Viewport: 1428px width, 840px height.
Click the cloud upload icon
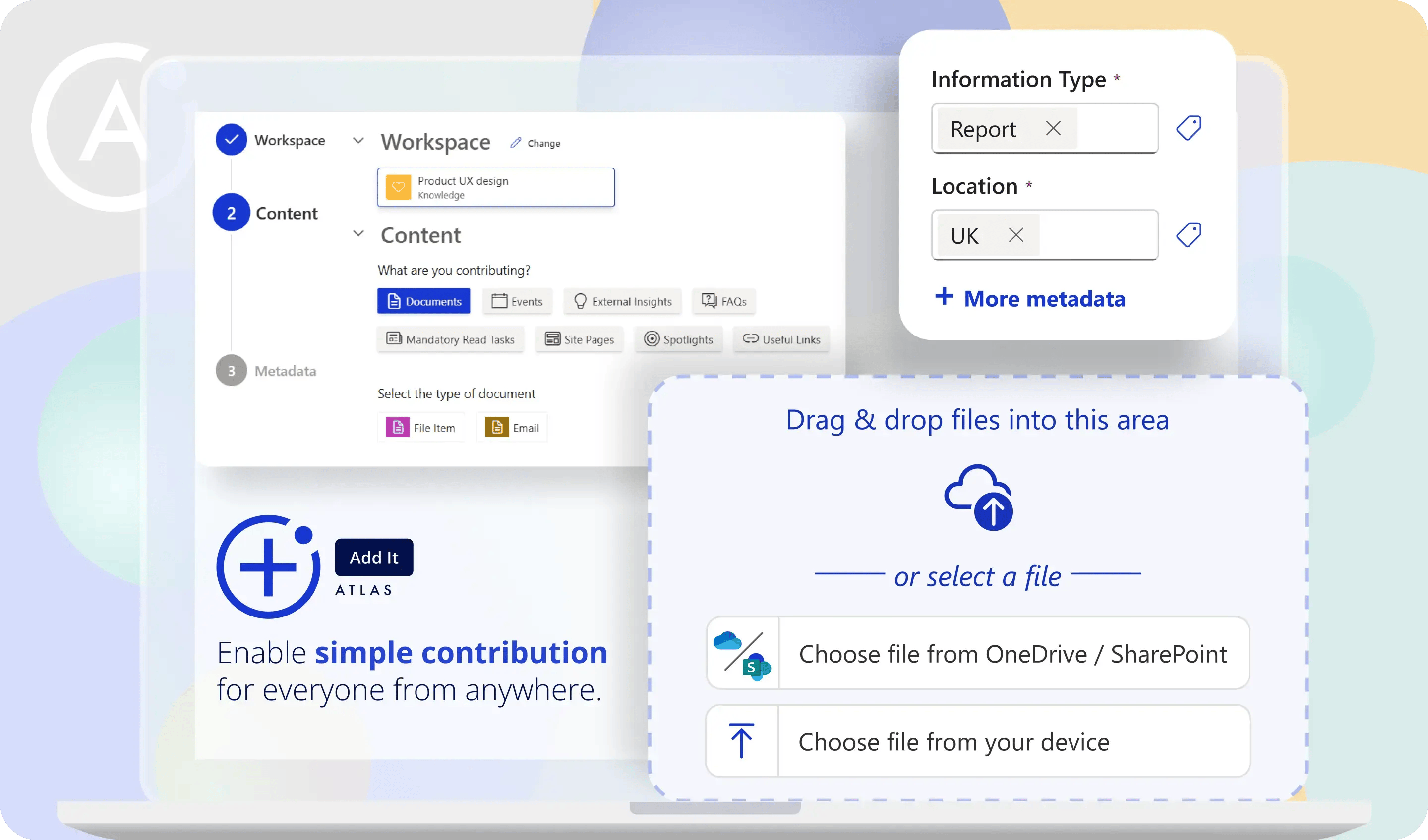tap(979, 498)
